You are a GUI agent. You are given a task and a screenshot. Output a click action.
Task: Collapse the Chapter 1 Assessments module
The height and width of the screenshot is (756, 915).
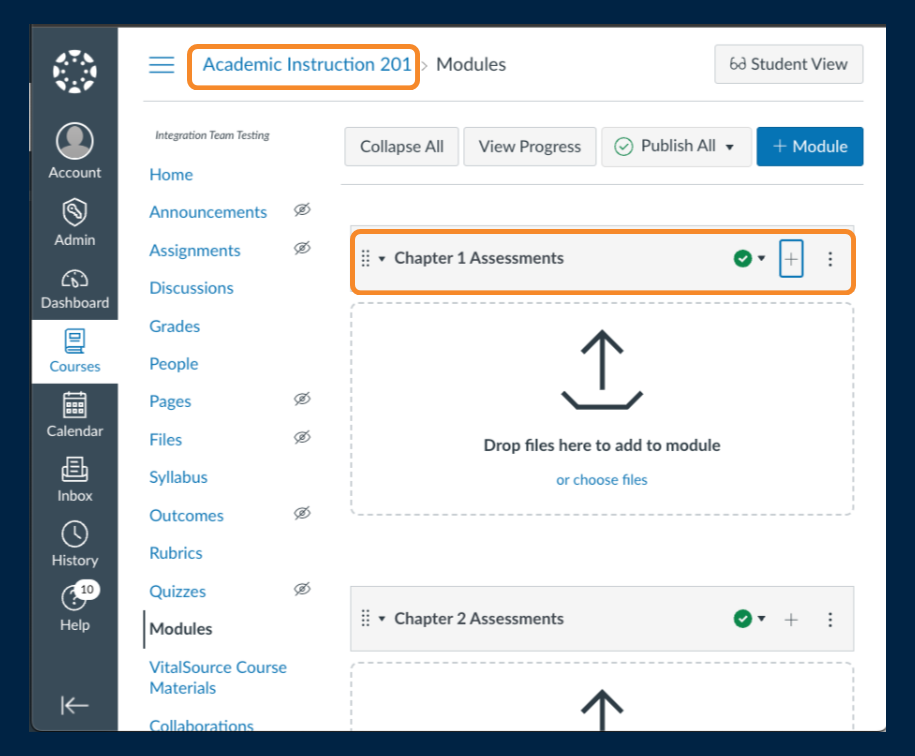(381, 258)
